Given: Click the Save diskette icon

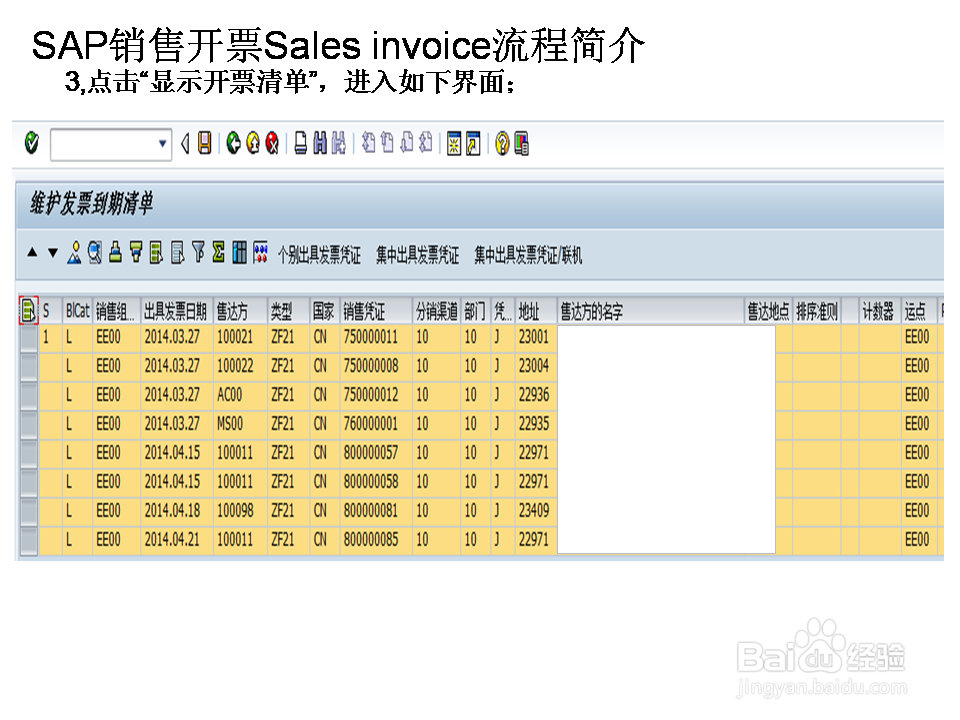Looking at the screenshot, I should coord(204,144).
